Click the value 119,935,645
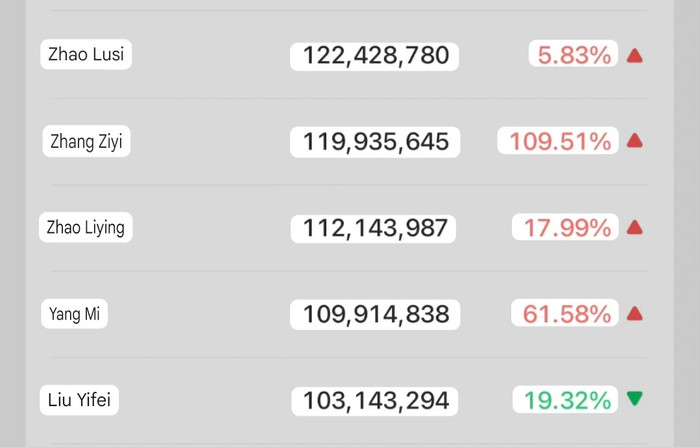Viewport: 700px width, 447px height. tap(375, 142)
